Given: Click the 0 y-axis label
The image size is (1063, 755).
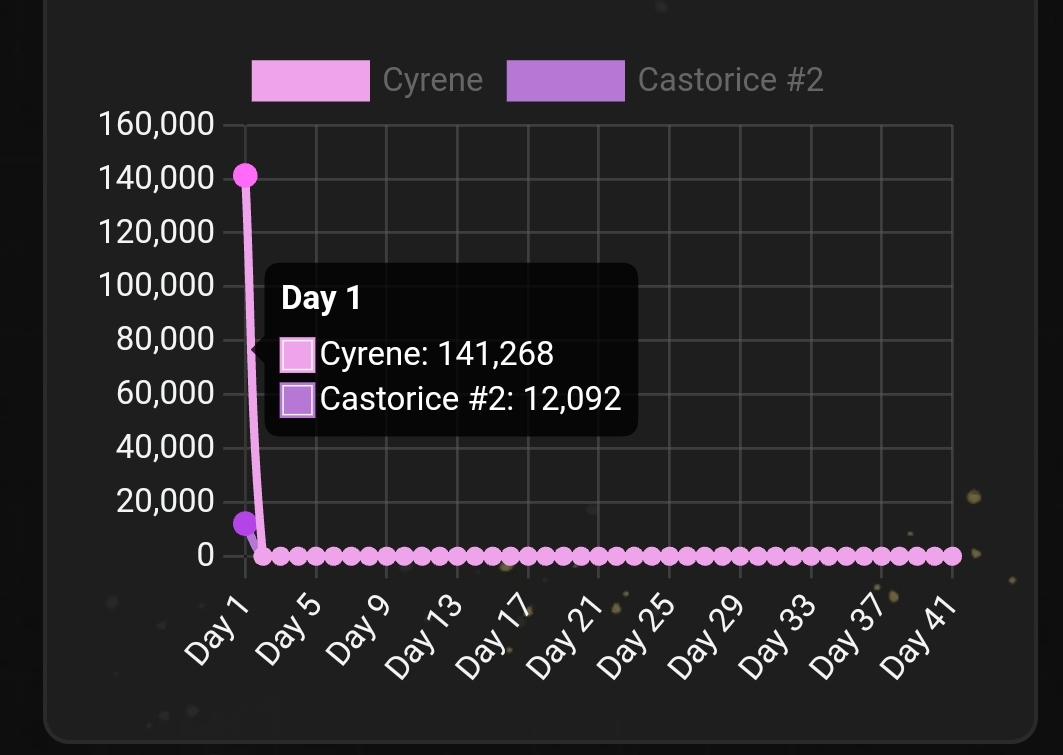Looking at the screenshot, I should 205,555.
